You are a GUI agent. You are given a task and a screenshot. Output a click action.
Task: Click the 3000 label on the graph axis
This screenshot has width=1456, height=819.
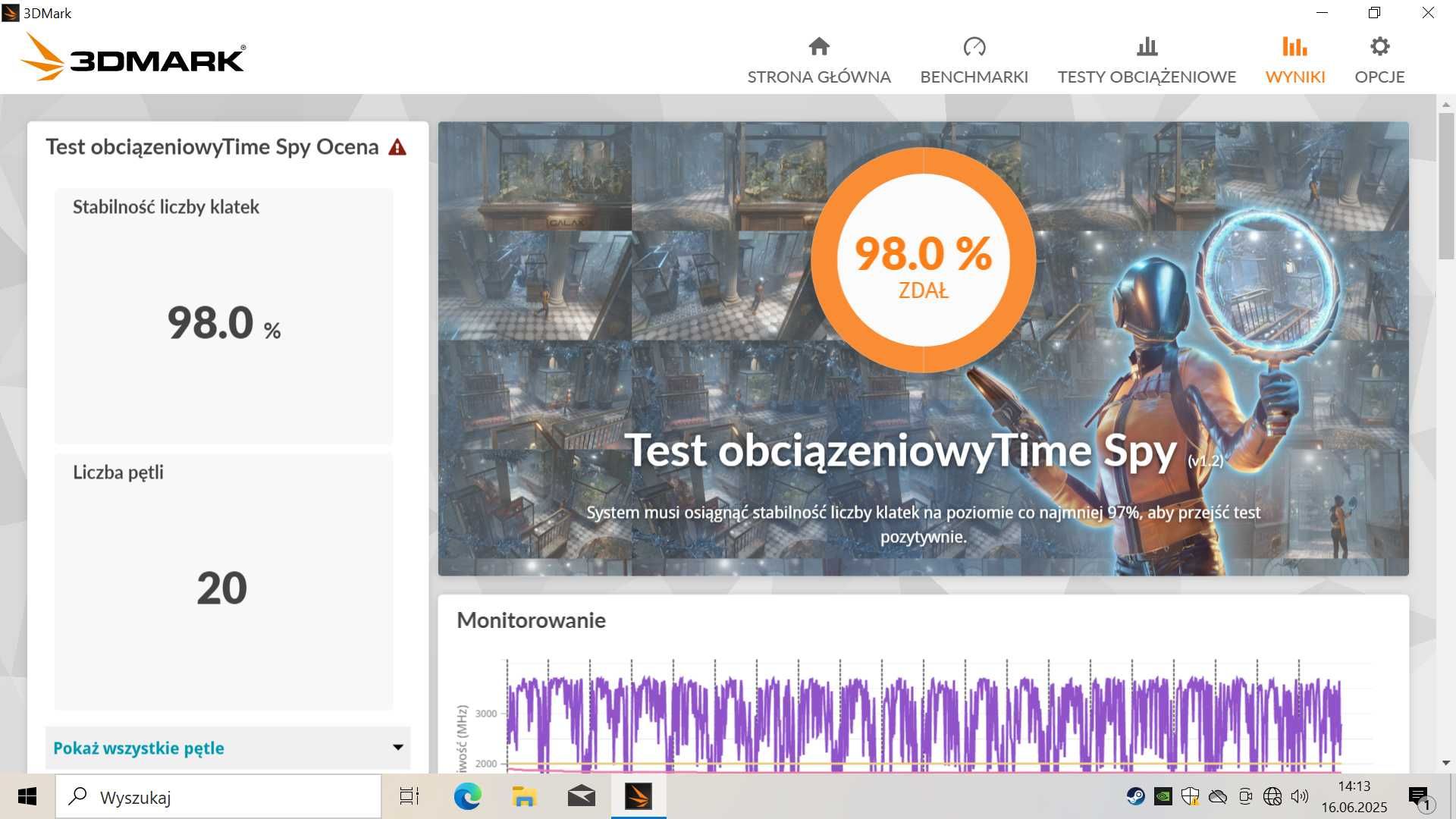(485, 714)
